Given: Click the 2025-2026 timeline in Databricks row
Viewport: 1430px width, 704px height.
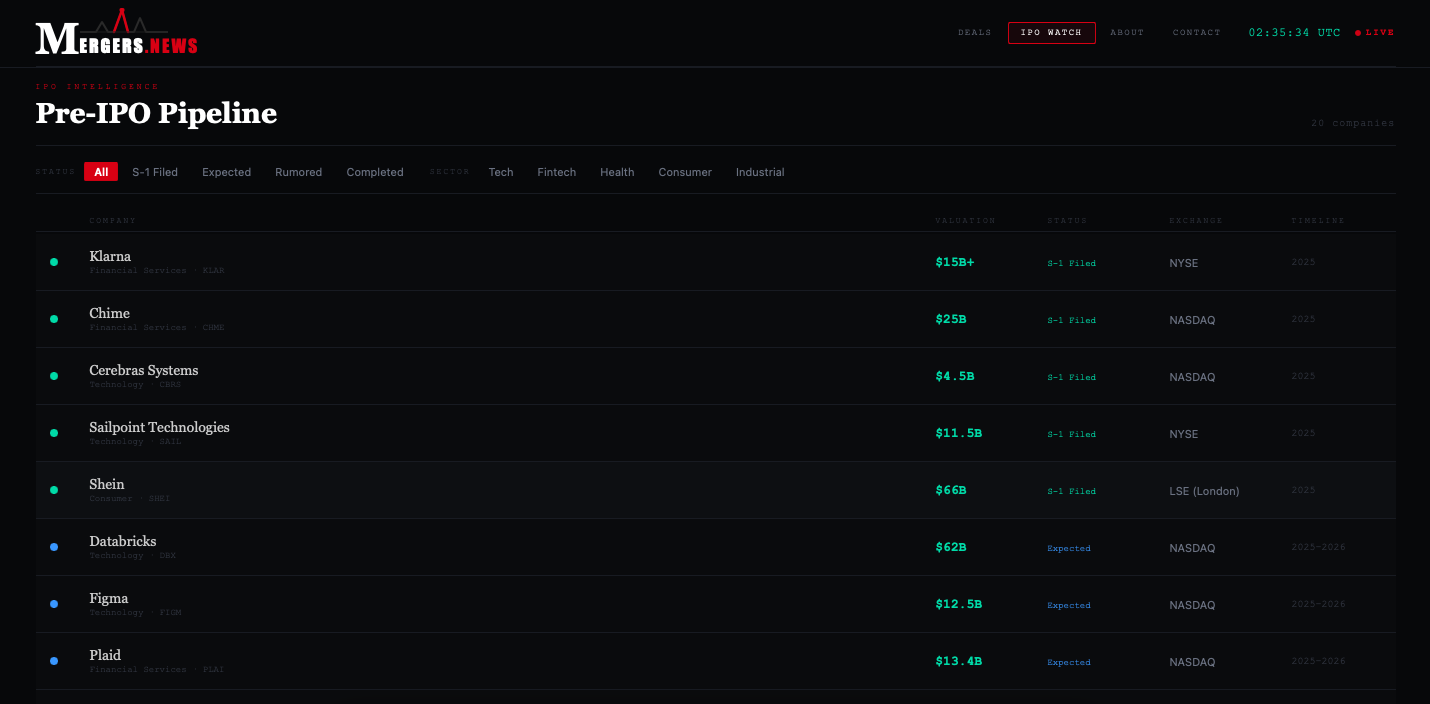Looking at the screenshot, I should pos(1318,547).
